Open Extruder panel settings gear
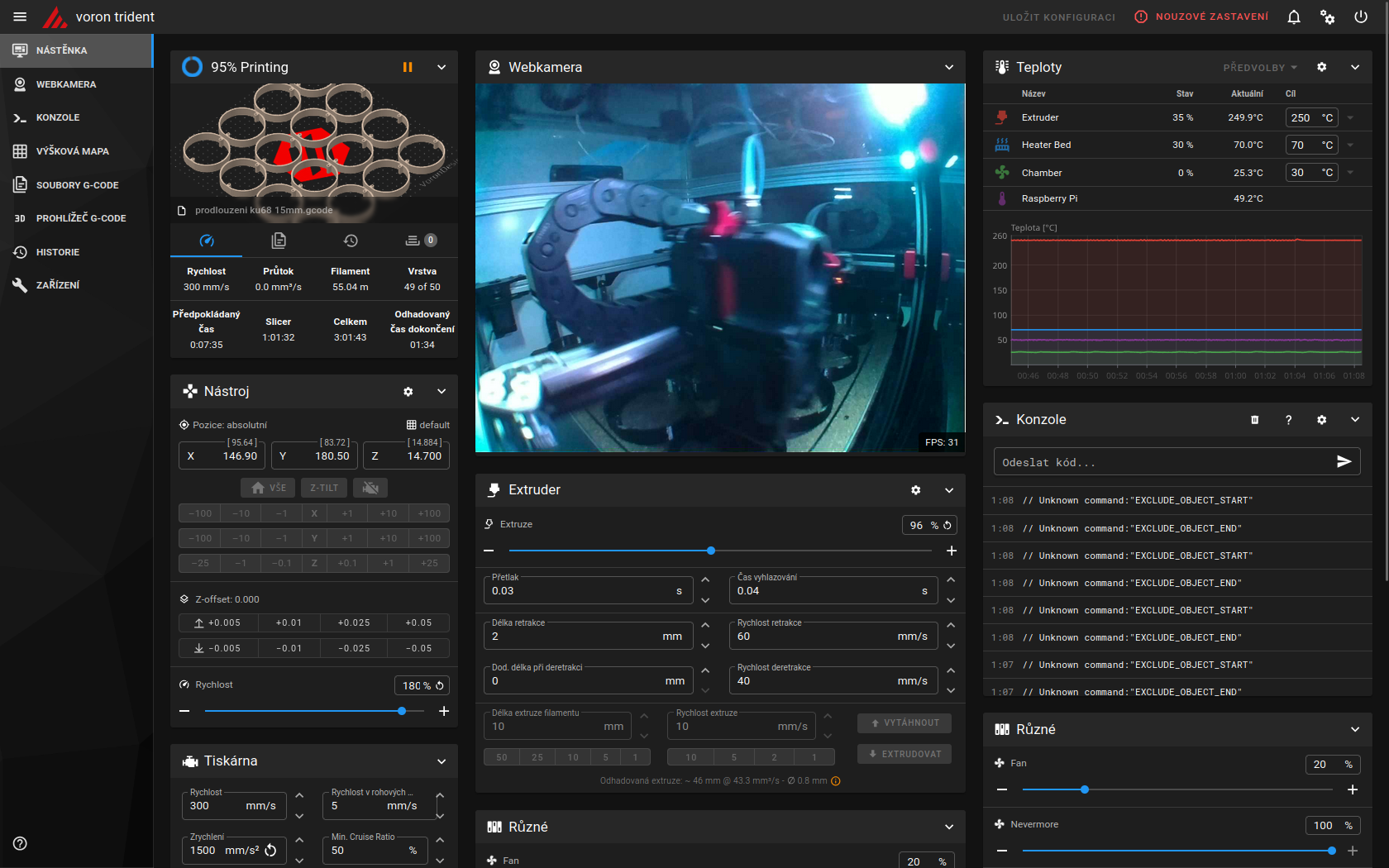1389x868 pixels. (x=915, y=490)
